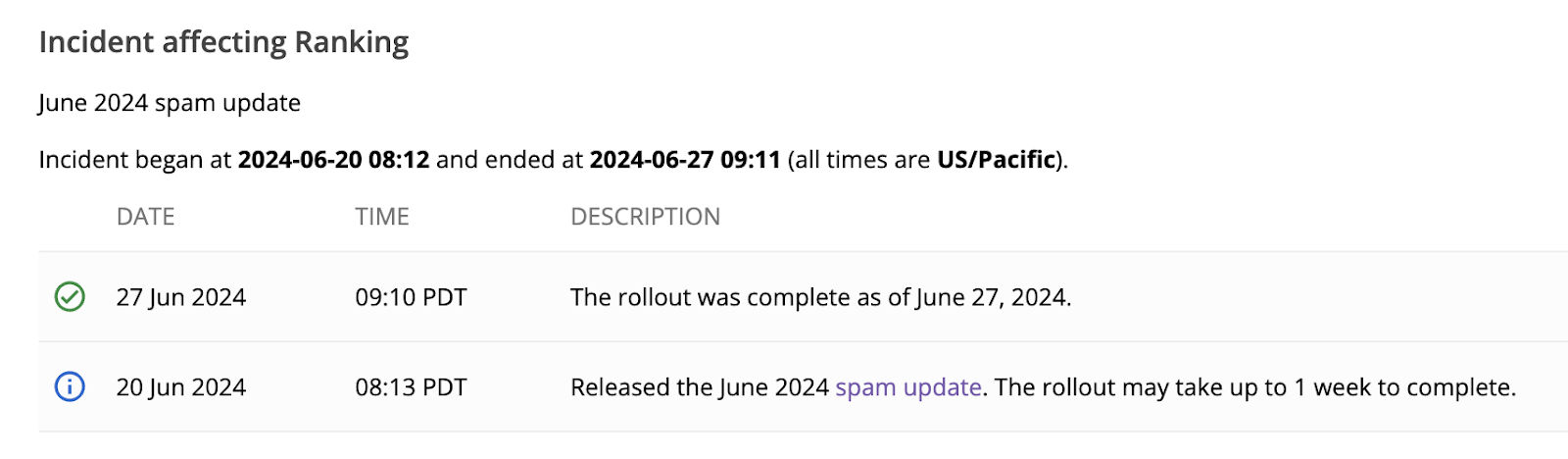Select the 27 Jun 2024 date cell
Screen dimensions: 1568x459
pos(180,297)
